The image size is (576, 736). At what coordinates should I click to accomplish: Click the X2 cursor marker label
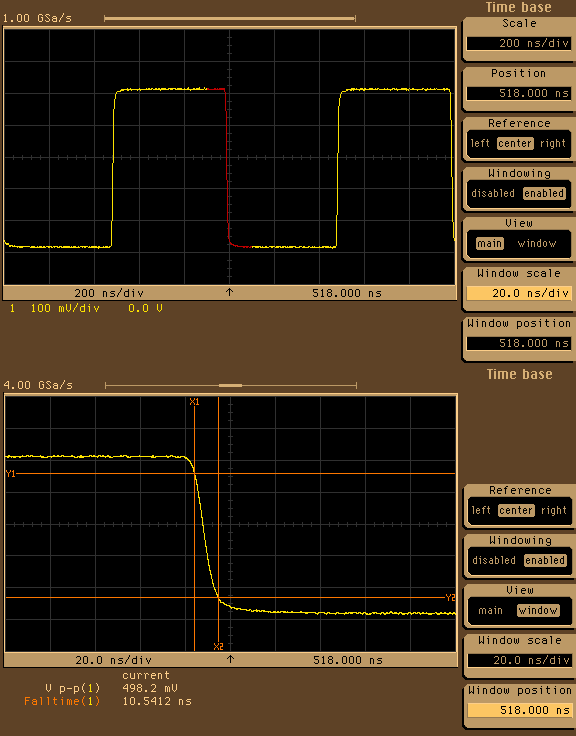pyautogui.click(x=218, y=646)
